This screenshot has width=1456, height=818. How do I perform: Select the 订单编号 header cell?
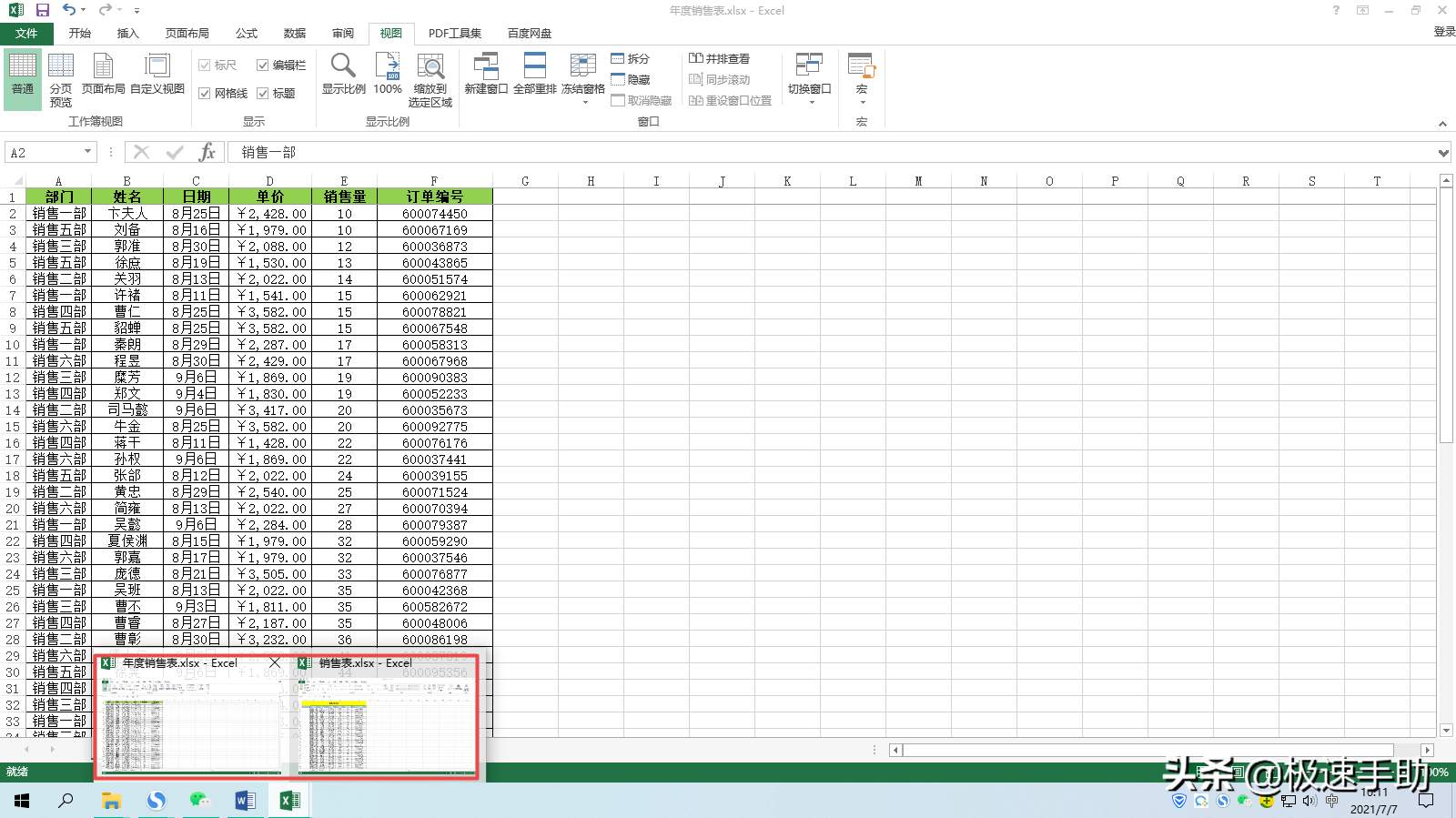coord(435,197)
